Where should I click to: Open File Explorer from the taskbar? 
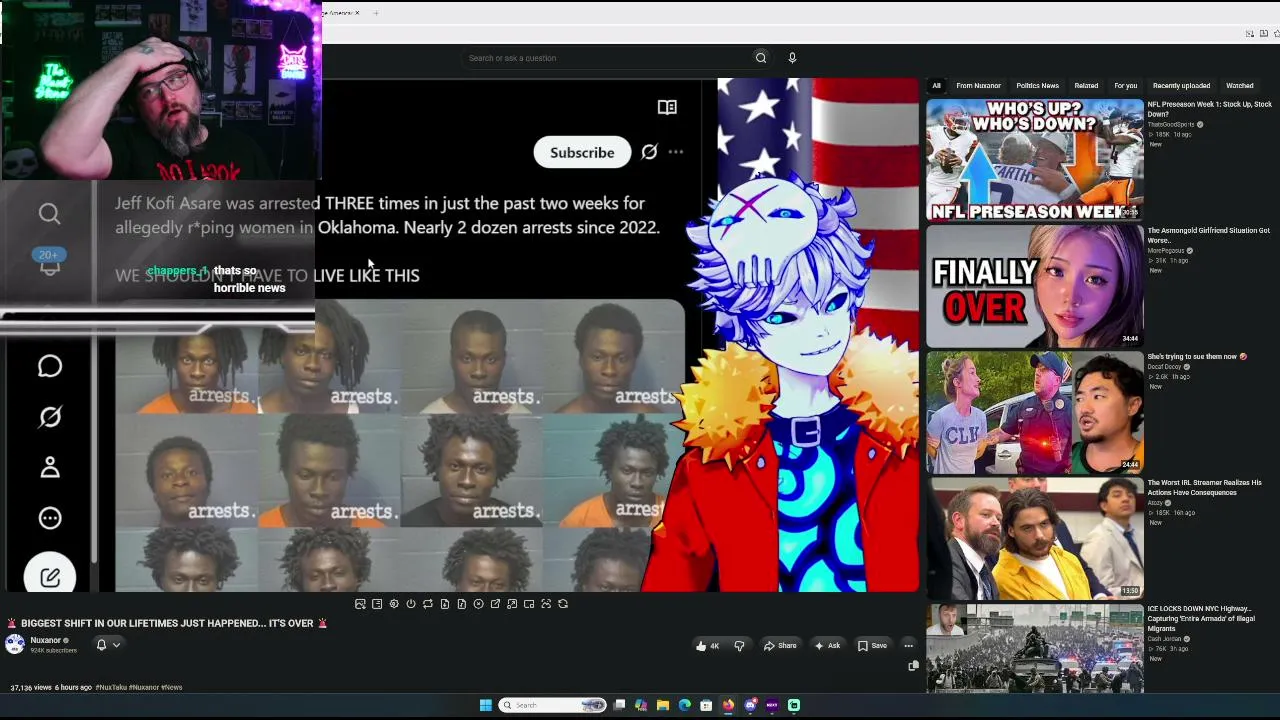pyautogui.click(x=662, y=705)
